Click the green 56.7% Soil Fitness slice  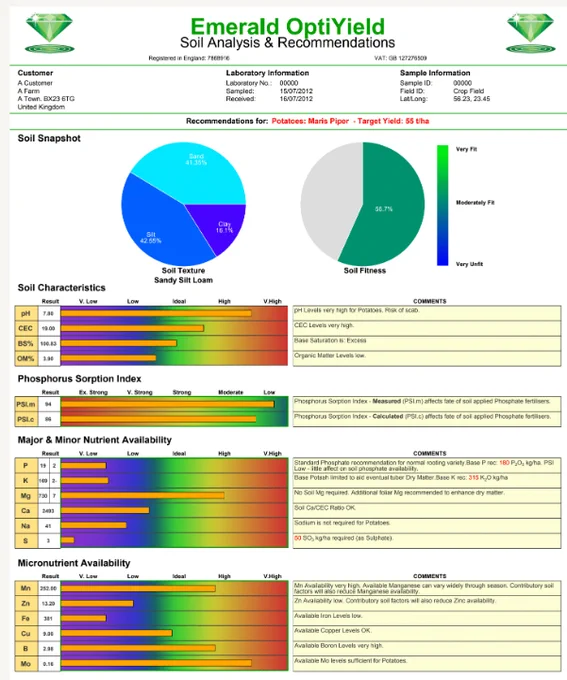[386, 204]
